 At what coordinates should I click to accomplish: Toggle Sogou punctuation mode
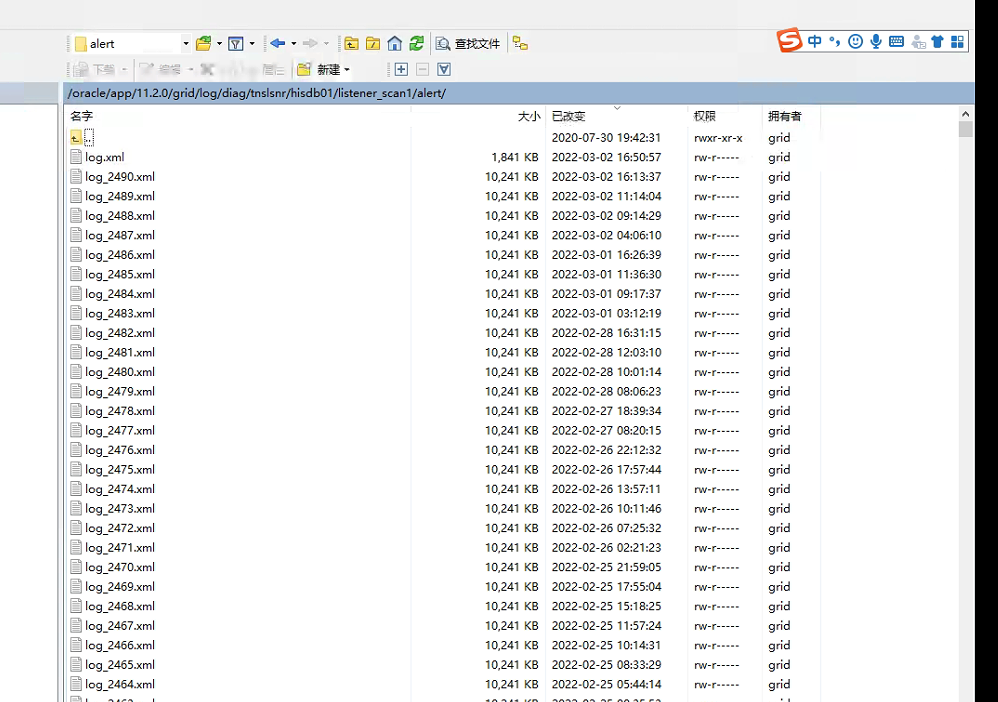tap(834, 42)
